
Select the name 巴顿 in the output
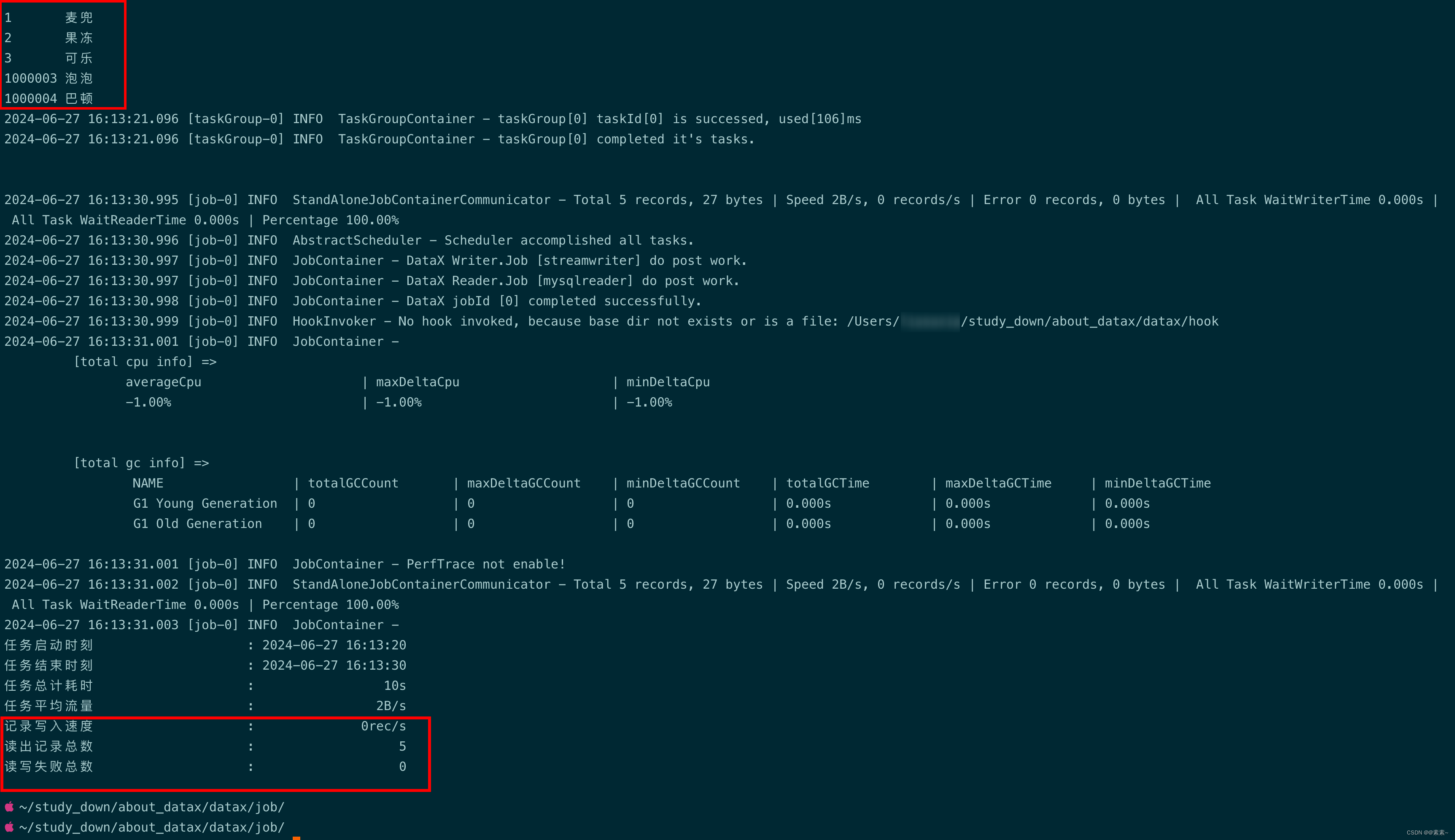[x=79, y=99]
